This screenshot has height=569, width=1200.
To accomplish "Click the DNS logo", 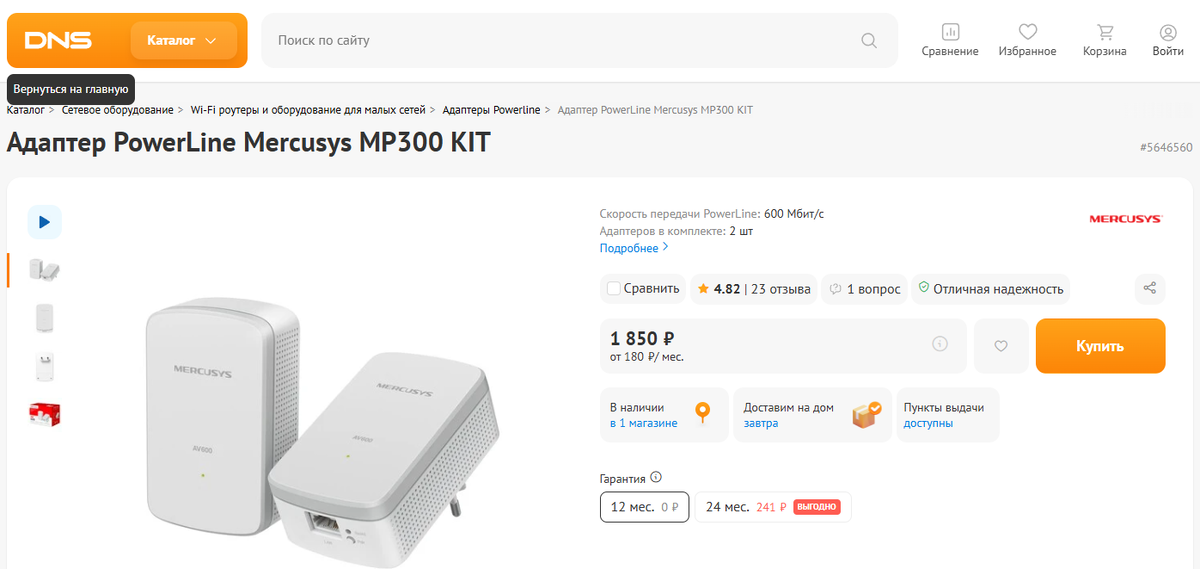I will pos(59,41).
